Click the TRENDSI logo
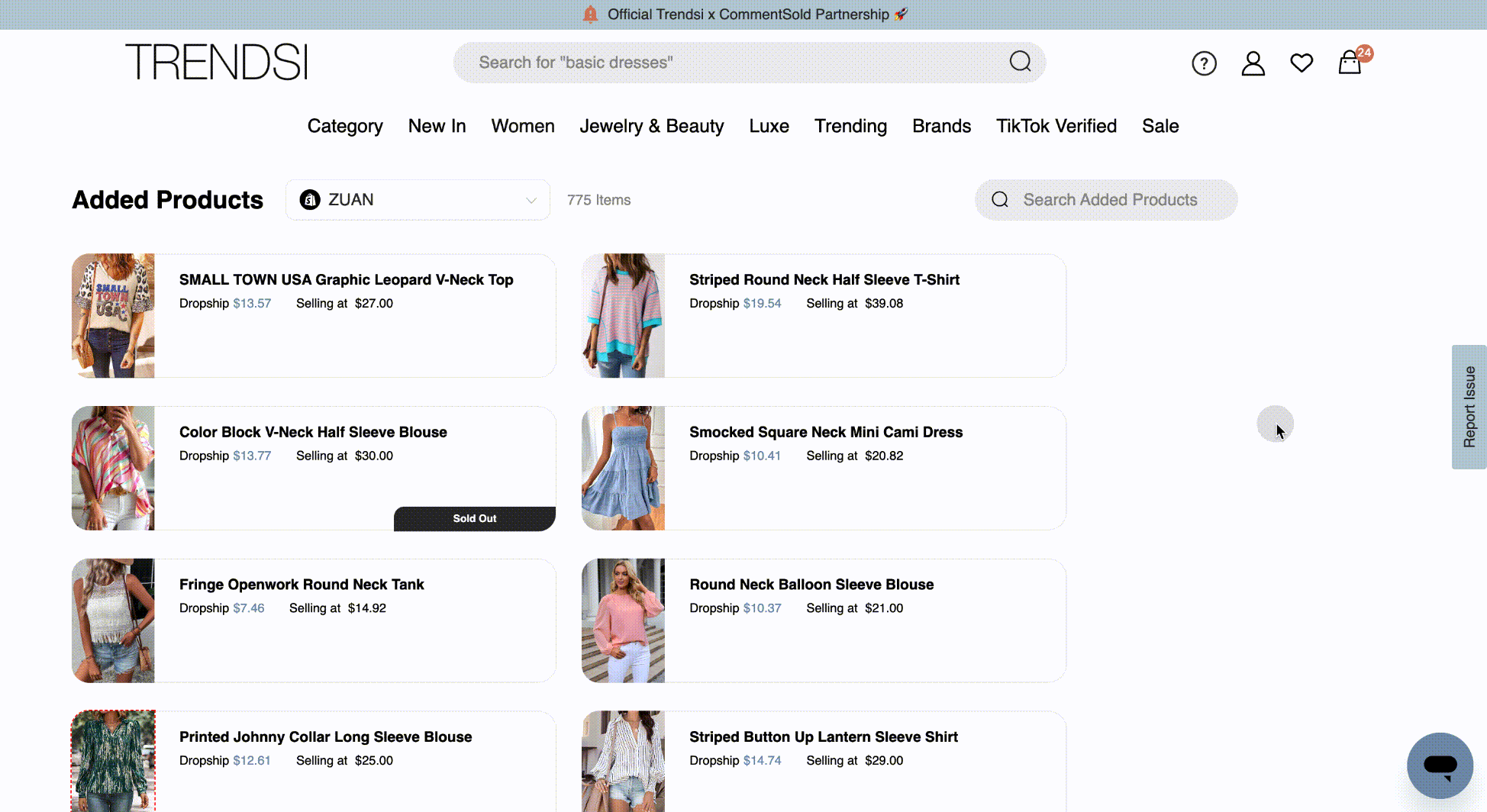 (217, 62)
